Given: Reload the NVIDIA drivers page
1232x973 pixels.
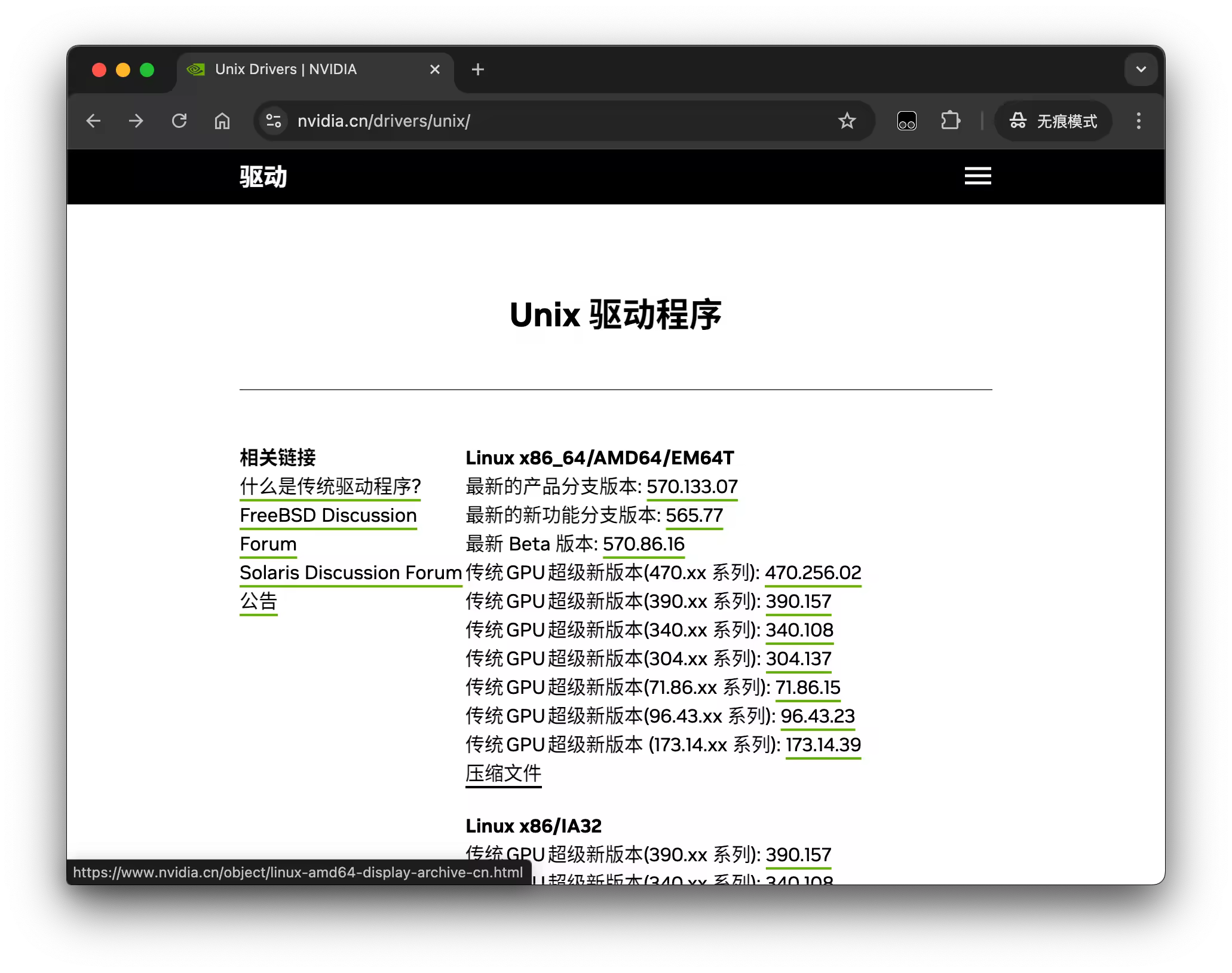Looking at the screenshot, I should (179, 121).
